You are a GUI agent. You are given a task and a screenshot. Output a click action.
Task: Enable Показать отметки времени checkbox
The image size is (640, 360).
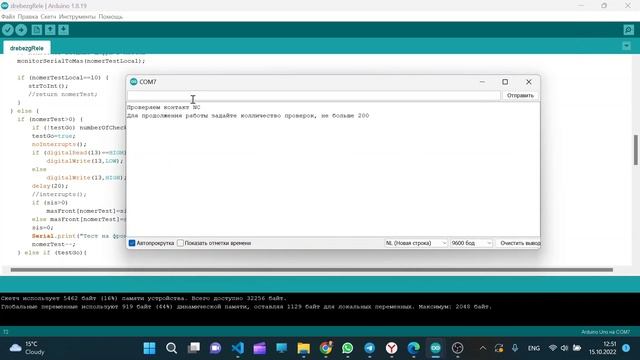(180, 243)
